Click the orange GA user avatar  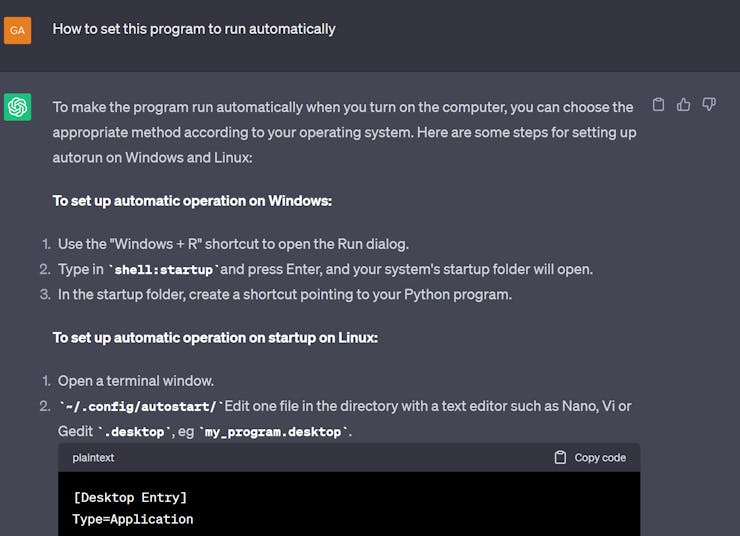pos(18,30)
